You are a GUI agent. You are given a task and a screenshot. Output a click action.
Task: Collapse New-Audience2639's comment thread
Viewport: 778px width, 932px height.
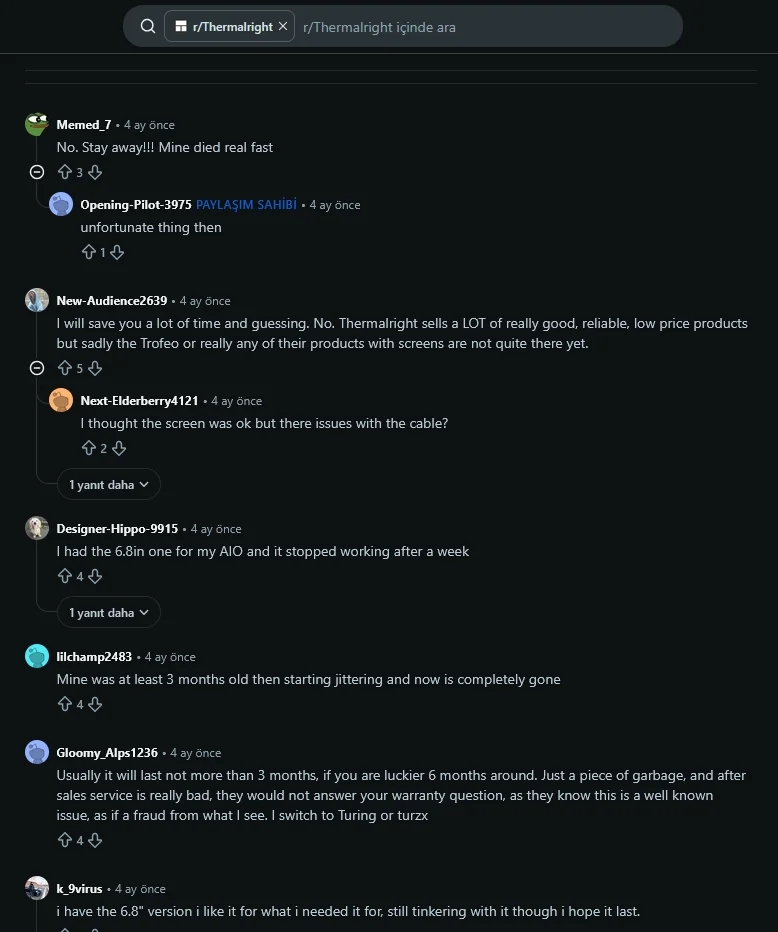point(37,369)
